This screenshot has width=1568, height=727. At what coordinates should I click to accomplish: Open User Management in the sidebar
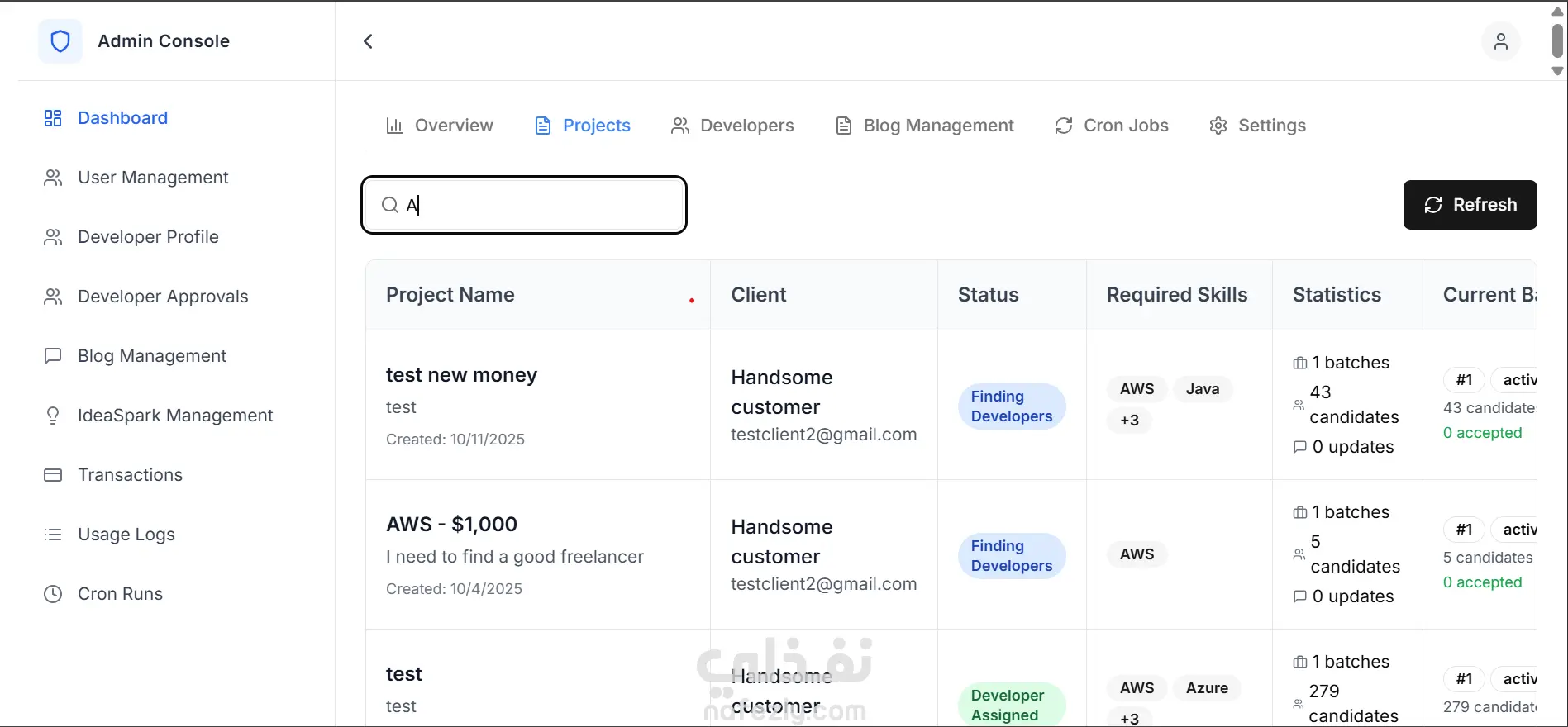click(153, 178)
